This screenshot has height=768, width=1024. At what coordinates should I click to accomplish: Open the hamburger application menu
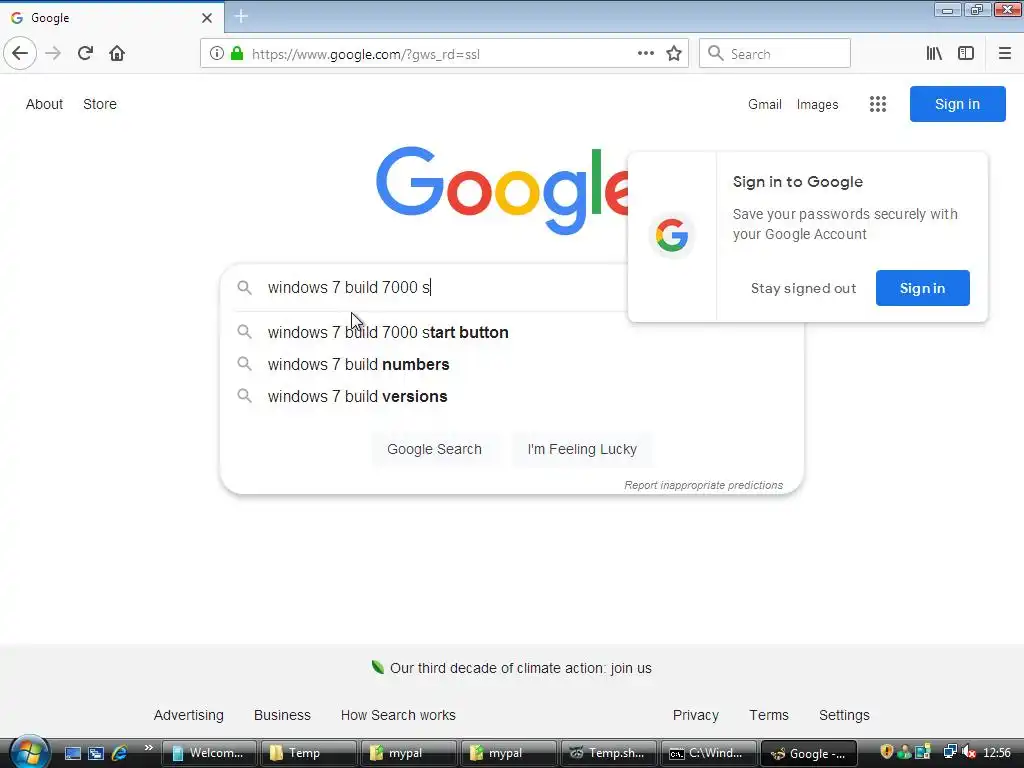(x=1004, y=54)
